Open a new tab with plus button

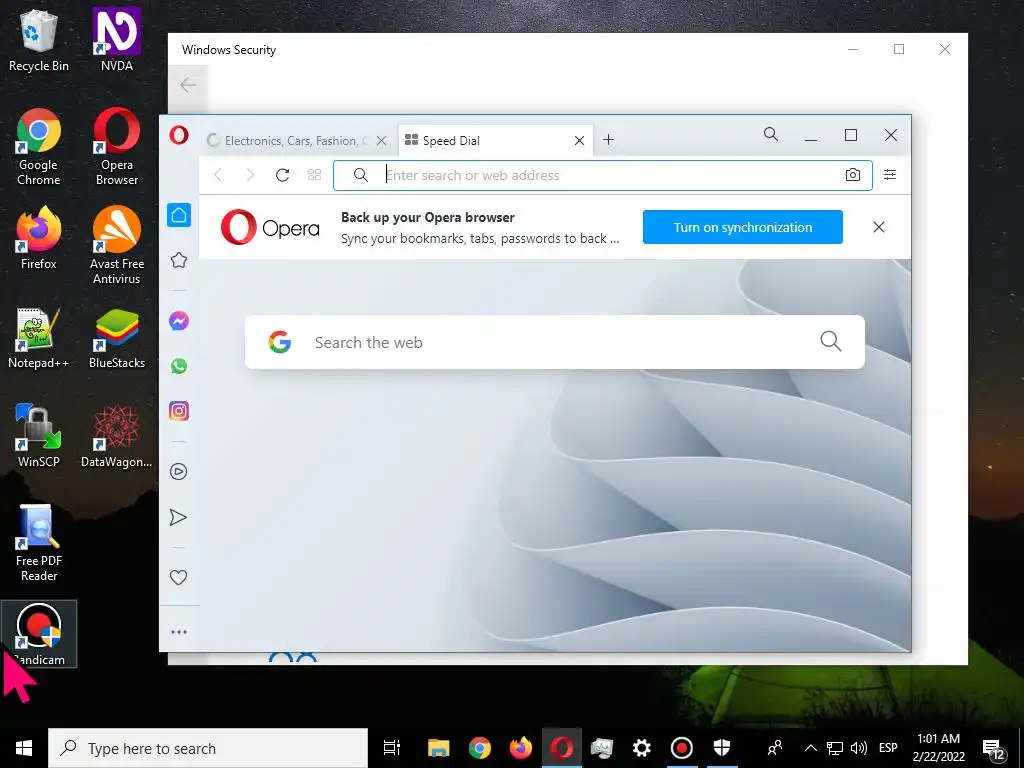coord(608,140)
